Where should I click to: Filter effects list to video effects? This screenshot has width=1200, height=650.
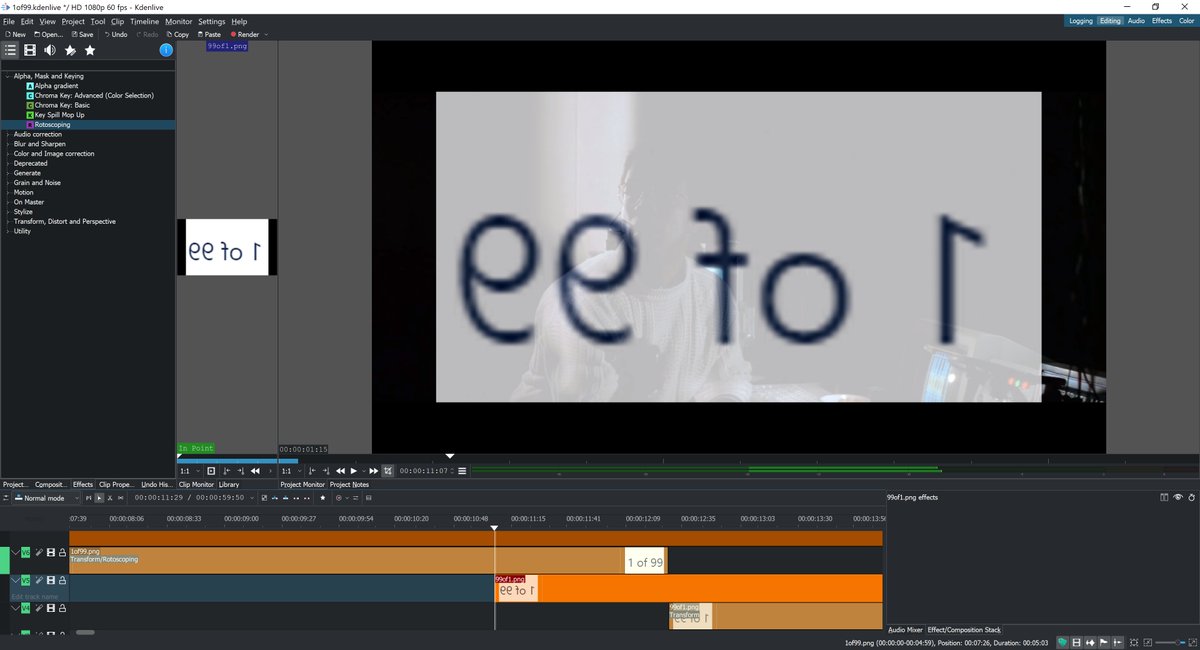coord(30,50)
